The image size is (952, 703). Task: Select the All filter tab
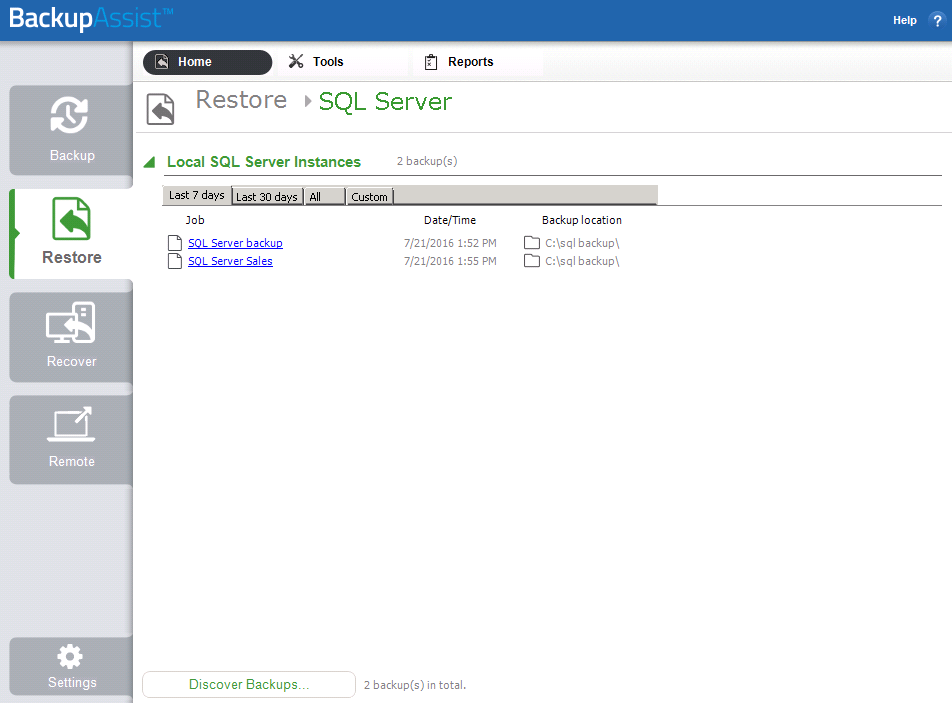tap(324, 197)
